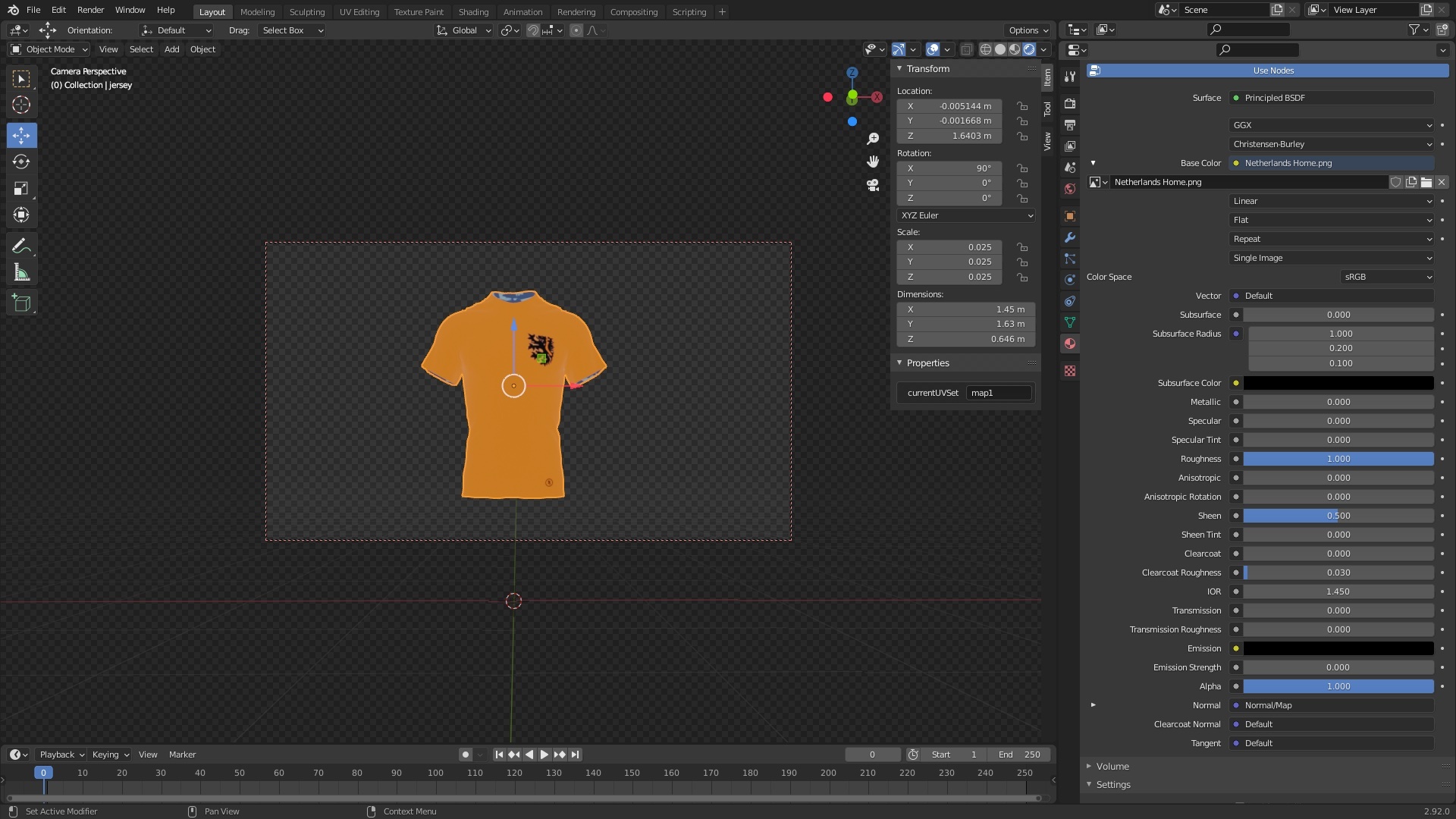This screenshot has width=1456, height=819.
Task: Expand the Volume panel
Action: click(x=1112, y=766)
